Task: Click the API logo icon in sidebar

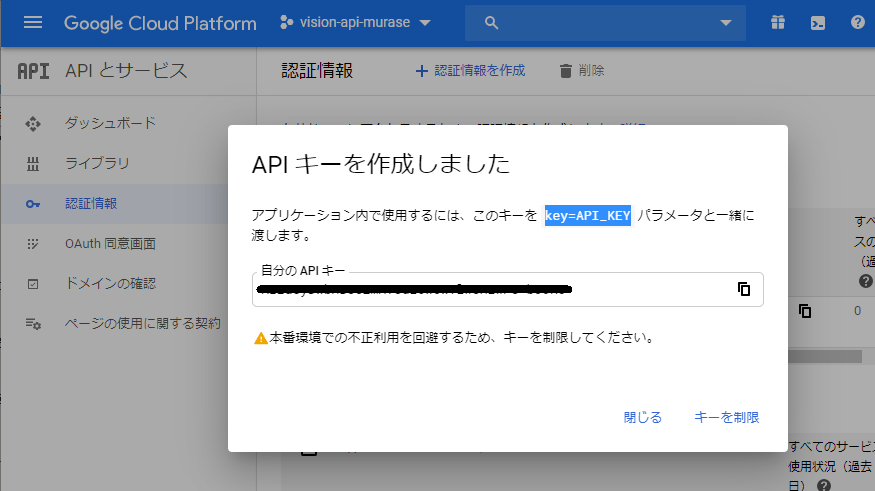Action: [x=33, y=71]
